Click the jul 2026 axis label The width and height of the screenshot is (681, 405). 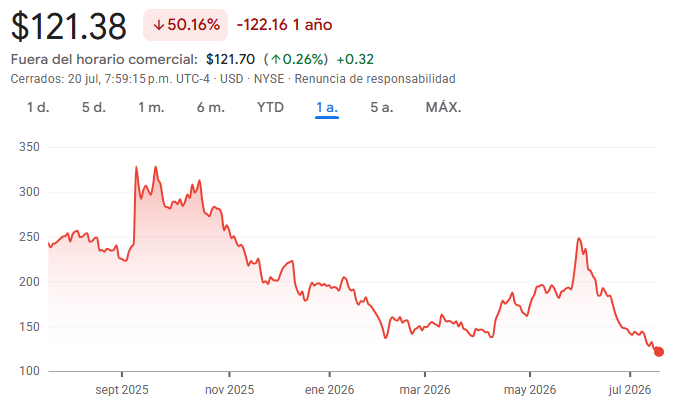630,390
